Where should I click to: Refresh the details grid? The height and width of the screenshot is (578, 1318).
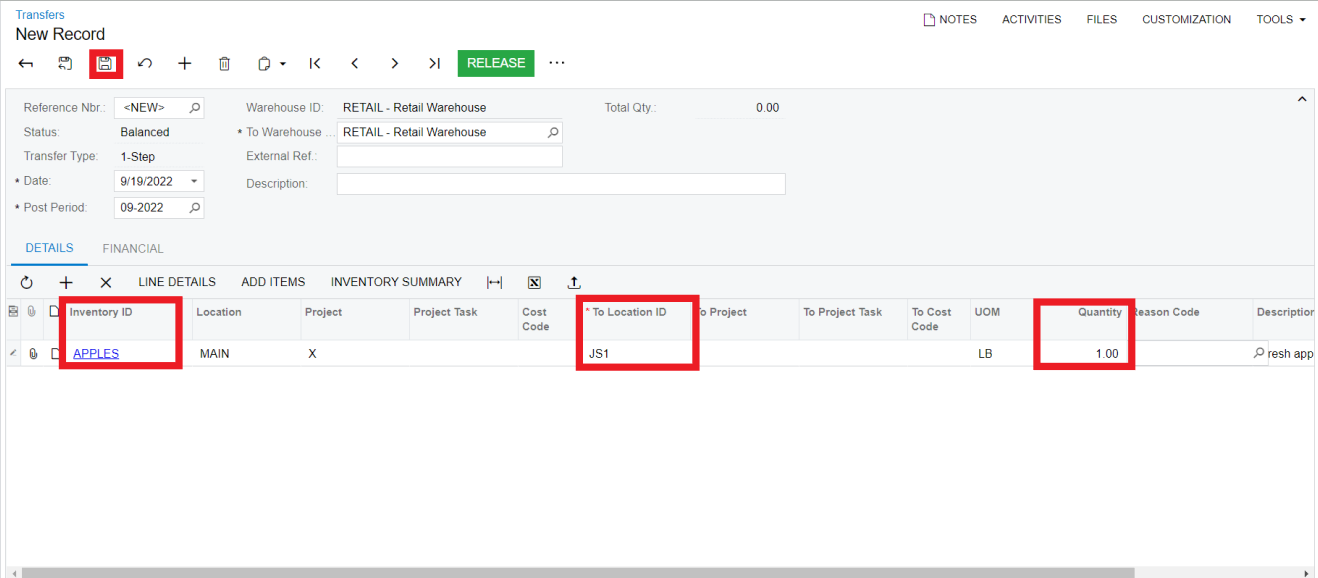27,282
